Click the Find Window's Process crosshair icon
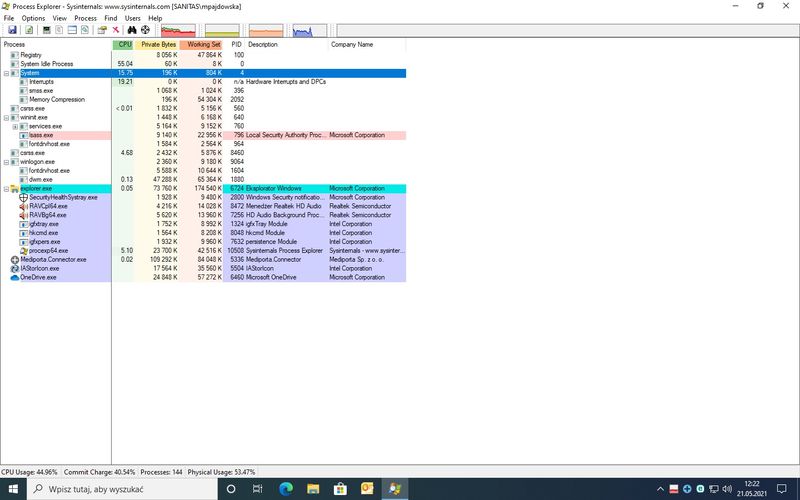This screenshot has width=800, height=500. click(x=145, y=30)
